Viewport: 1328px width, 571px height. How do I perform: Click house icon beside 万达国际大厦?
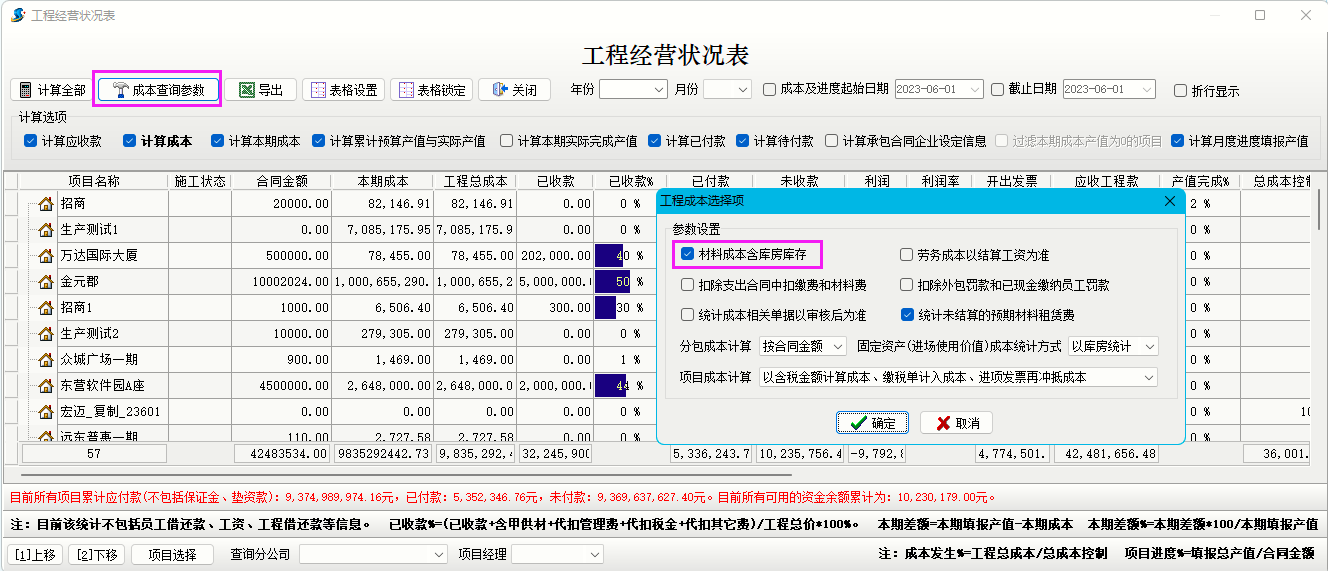click(x=46, y=256)
